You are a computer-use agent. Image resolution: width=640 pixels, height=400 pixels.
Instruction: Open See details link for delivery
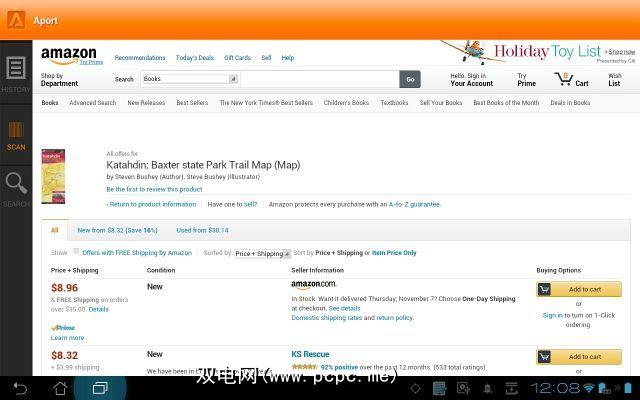344,308
